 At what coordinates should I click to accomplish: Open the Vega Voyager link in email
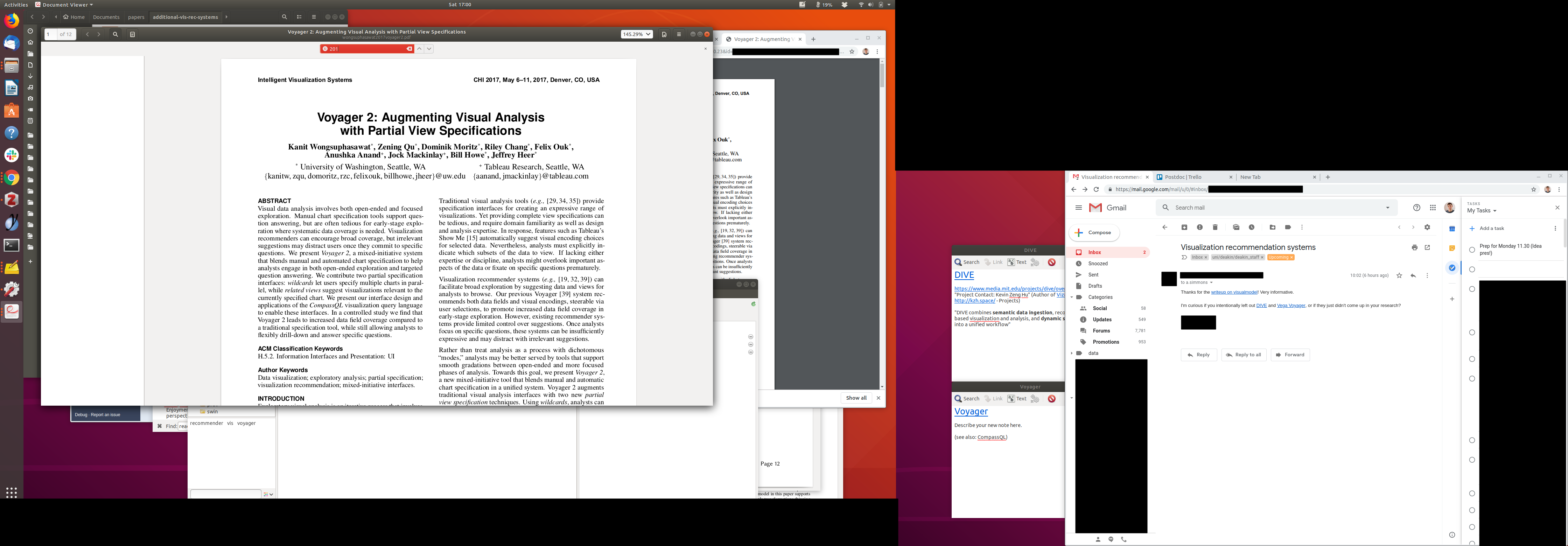click(1290, 306)
